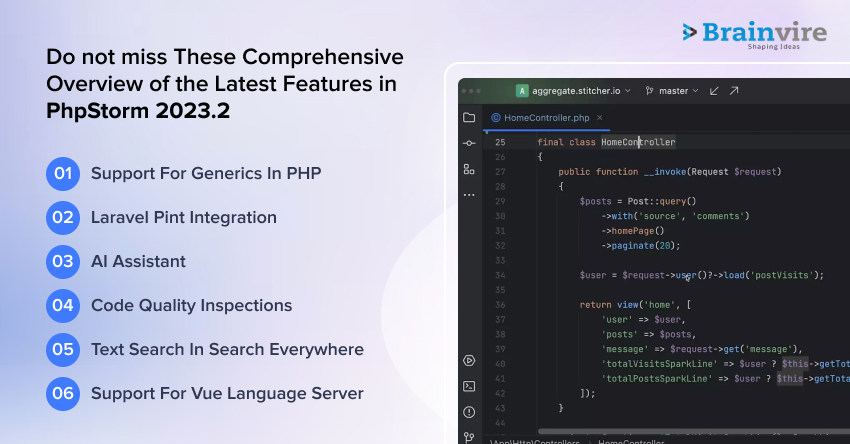The image size is (850, 444).
Task: Open the Project folder tool window
Action: 469,117
